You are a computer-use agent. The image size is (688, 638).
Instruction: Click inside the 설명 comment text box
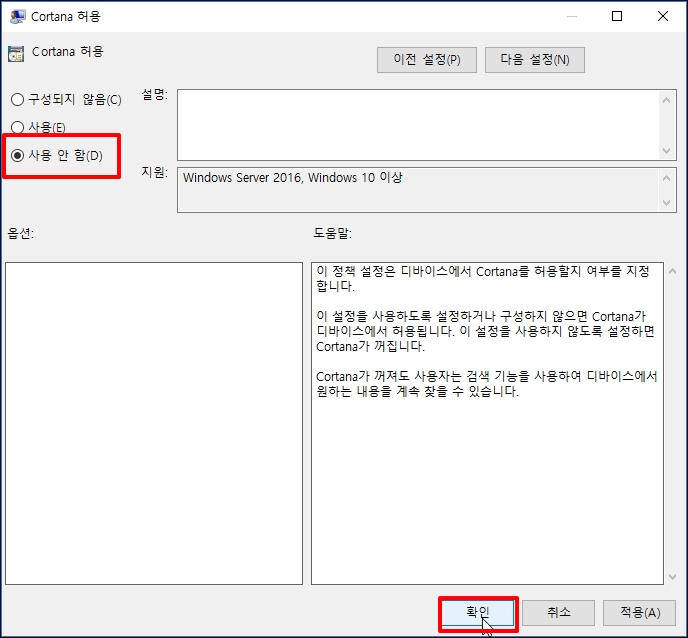tap(417, 125)
